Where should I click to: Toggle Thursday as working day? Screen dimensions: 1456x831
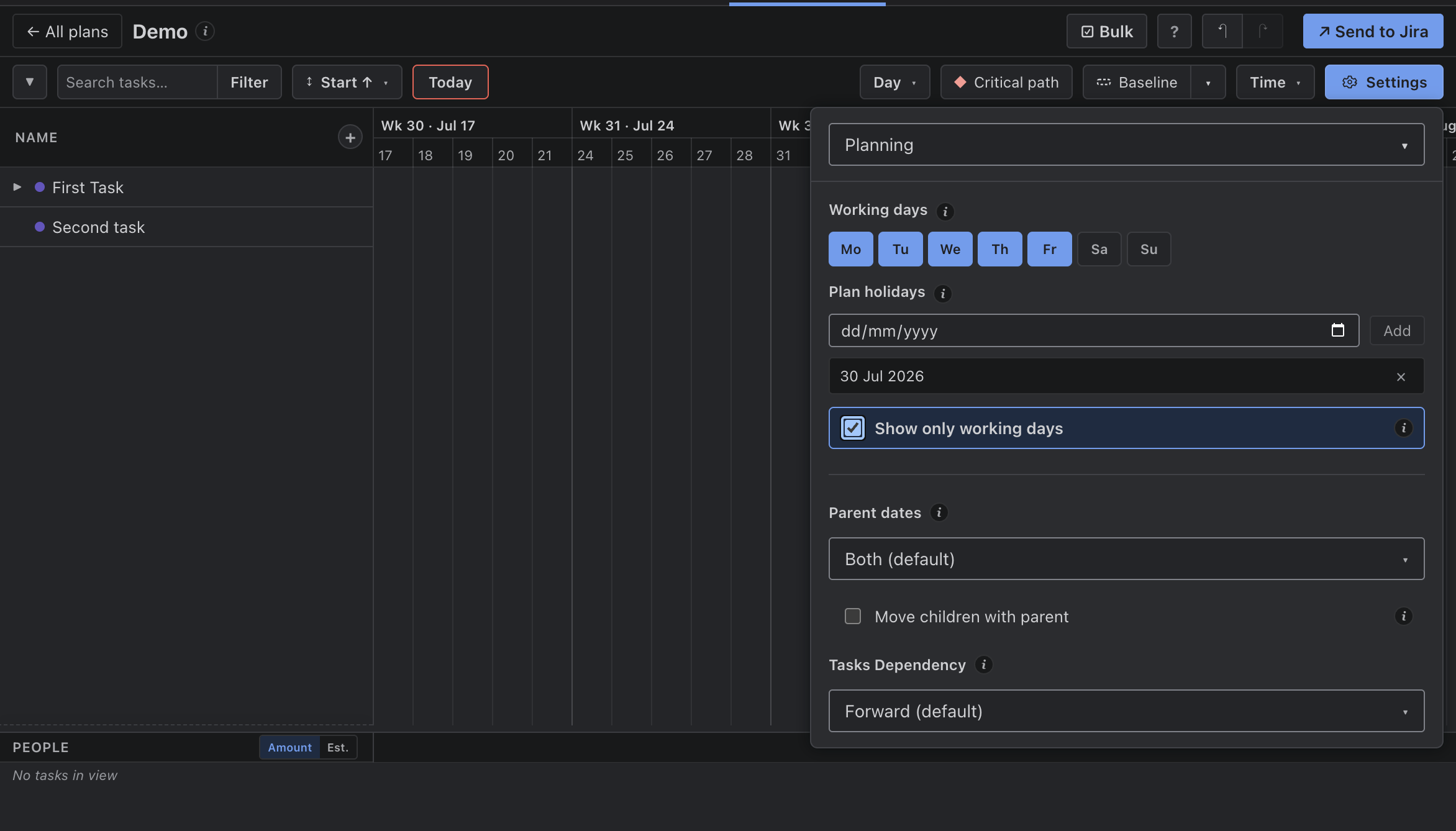pos(1000,249)
